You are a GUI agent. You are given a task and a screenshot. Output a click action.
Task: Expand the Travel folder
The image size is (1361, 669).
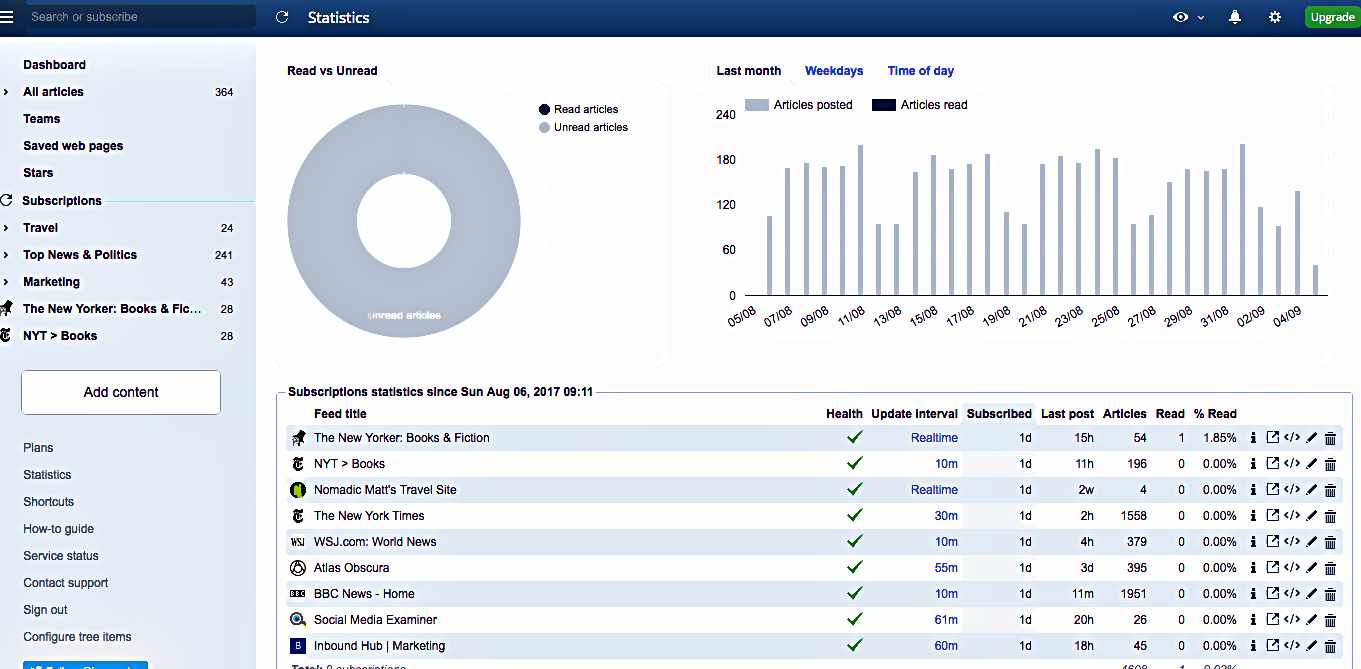(x=7, y=228)
